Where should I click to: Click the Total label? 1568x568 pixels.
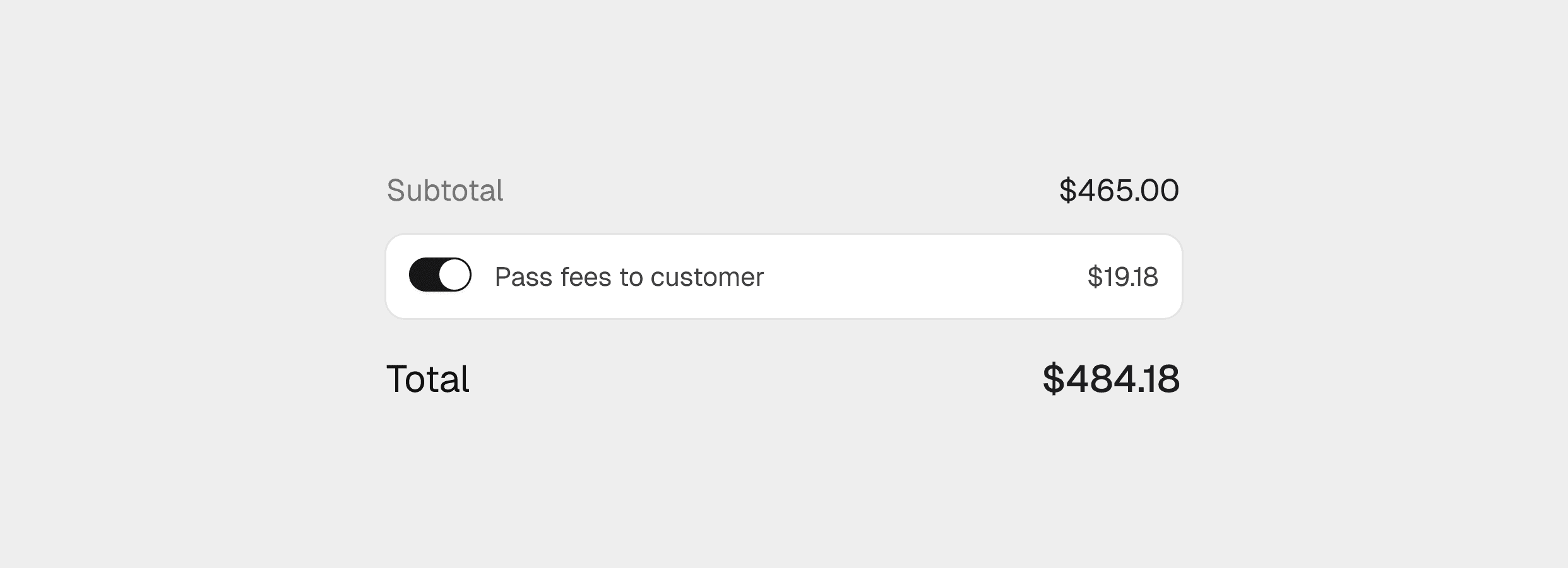coord(428,379)
